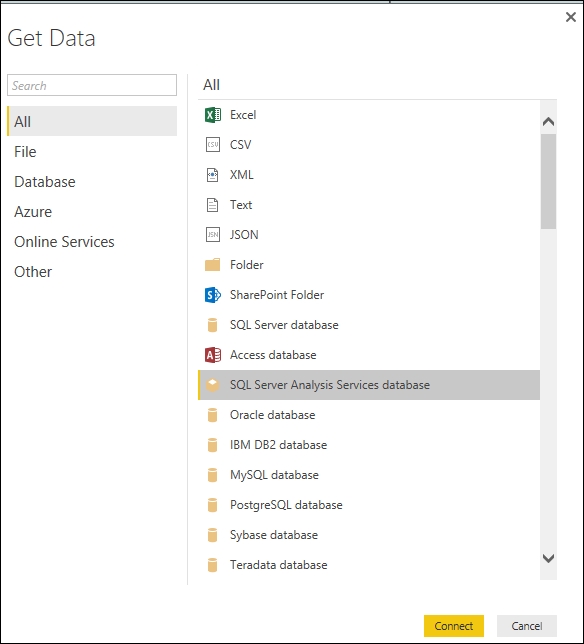The image size is (584, 644).
Task: Select Sybase database text
Action: (274, 535)
